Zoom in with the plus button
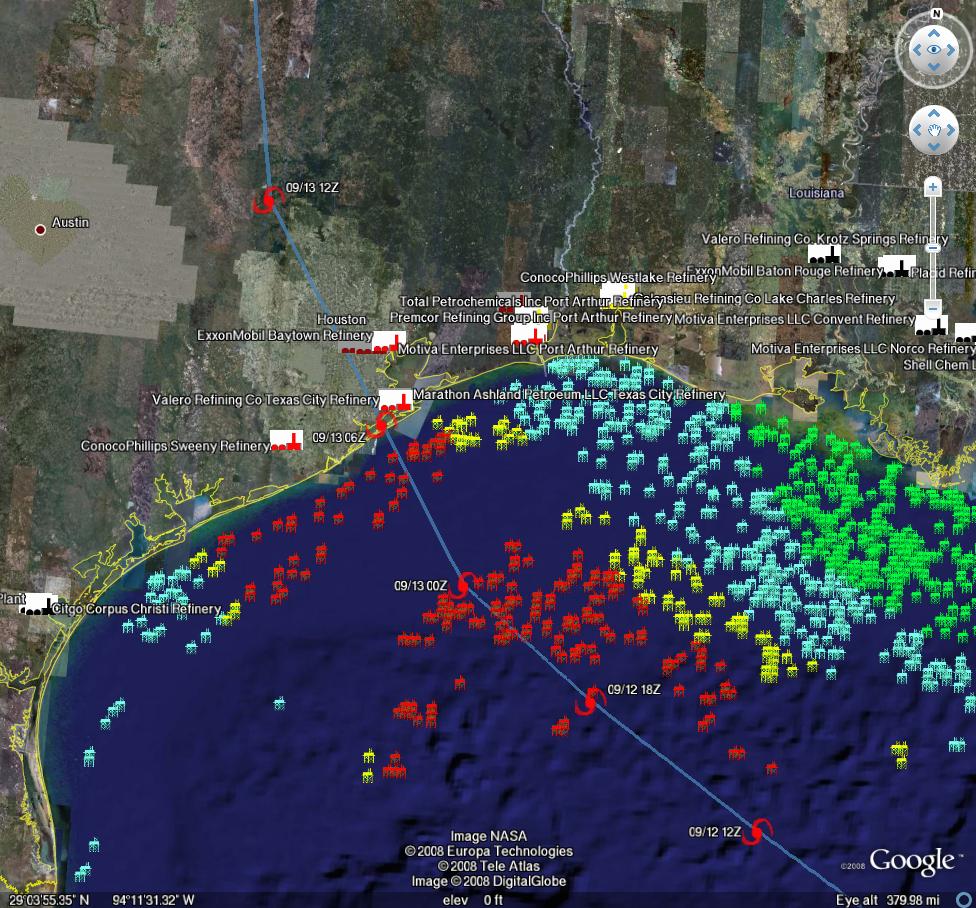The width and height of the screenshot is (976, 908). point(932,187)
